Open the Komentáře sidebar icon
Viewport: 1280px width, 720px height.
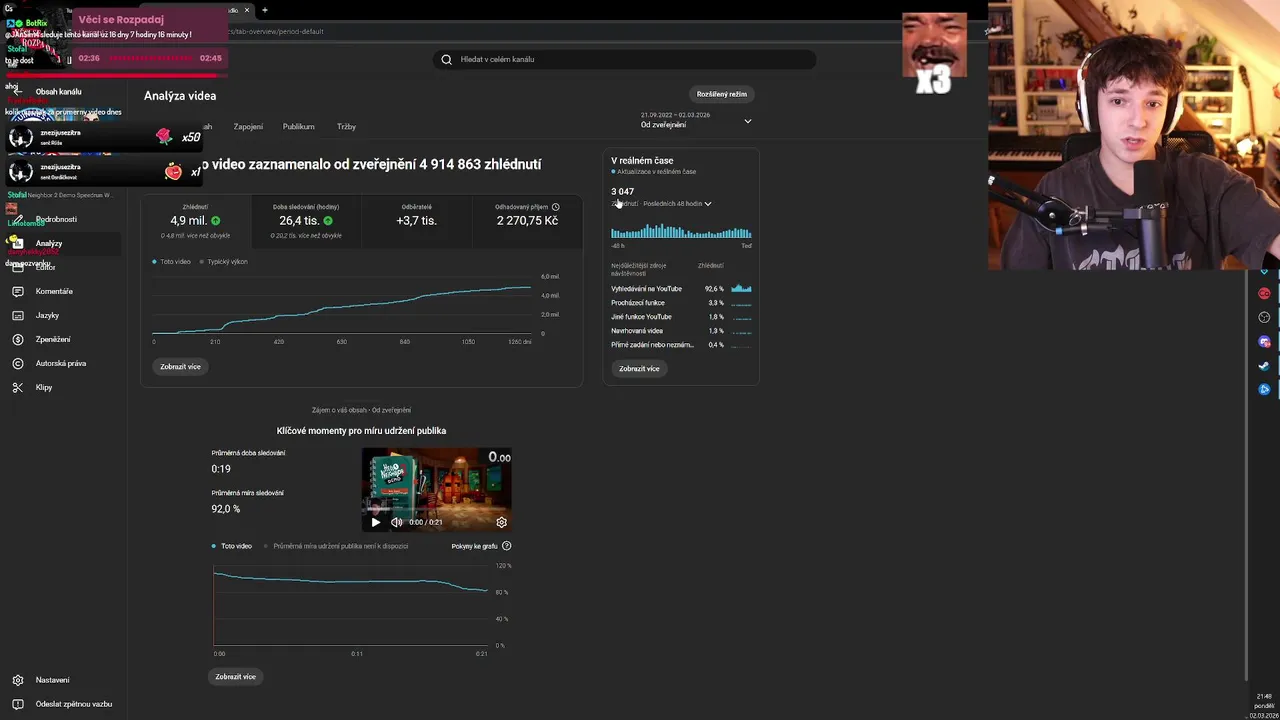(x=17, y=291)
